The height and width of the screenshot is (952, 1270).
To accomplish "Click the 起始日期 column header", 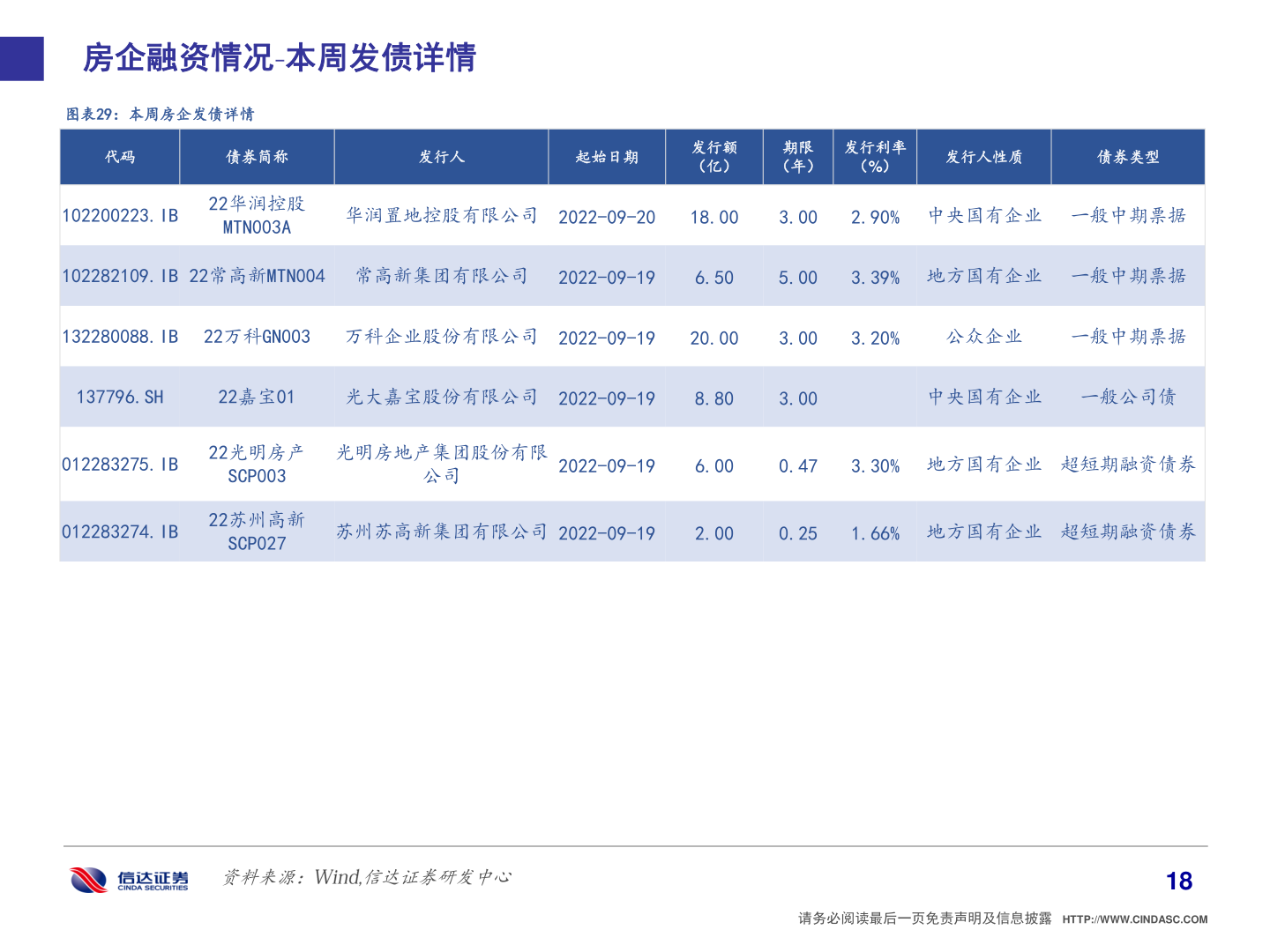I will click(607, 157).
